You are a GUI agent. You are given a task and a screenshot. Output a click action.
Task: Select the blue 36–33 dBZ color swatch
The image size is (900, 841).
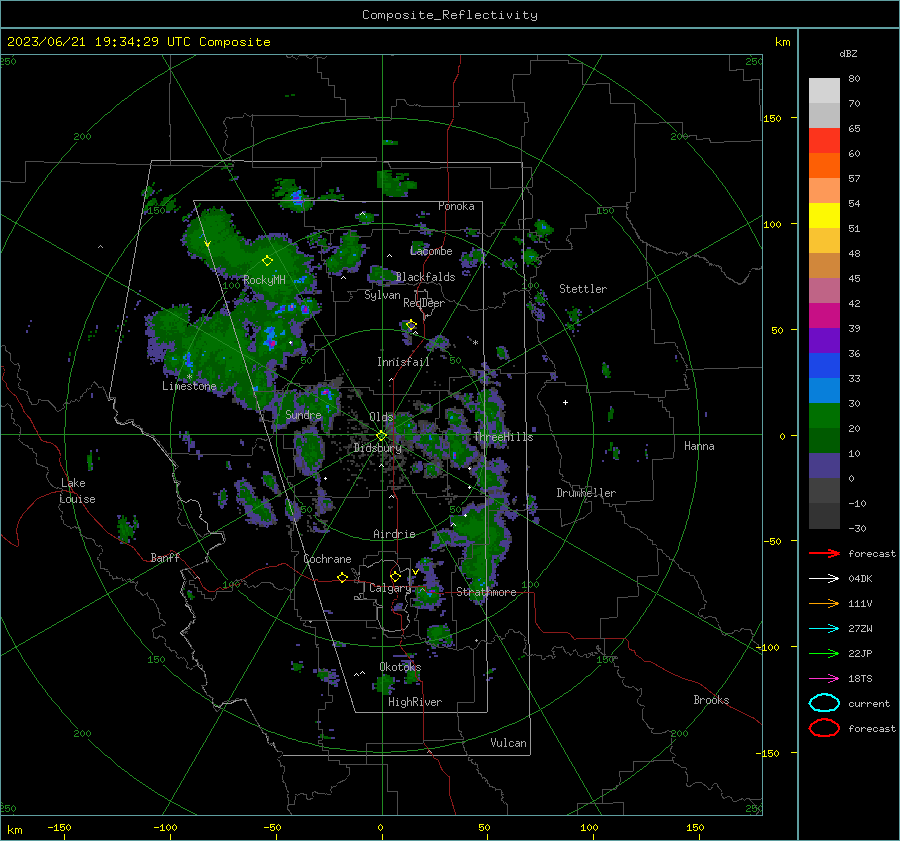(824, 365)
